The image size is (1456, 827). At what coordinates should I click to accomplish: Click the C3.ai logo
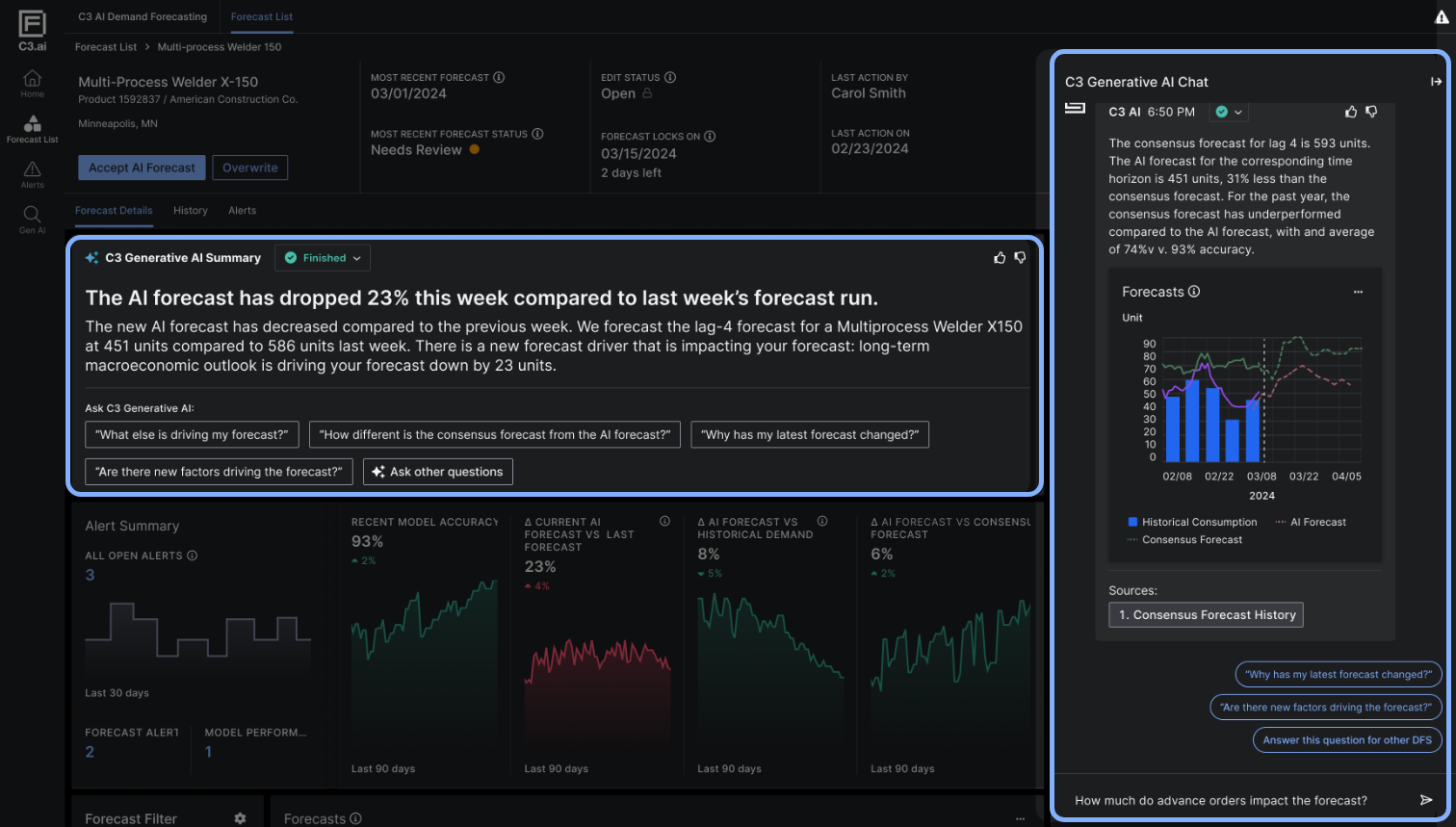click(32, 30)
